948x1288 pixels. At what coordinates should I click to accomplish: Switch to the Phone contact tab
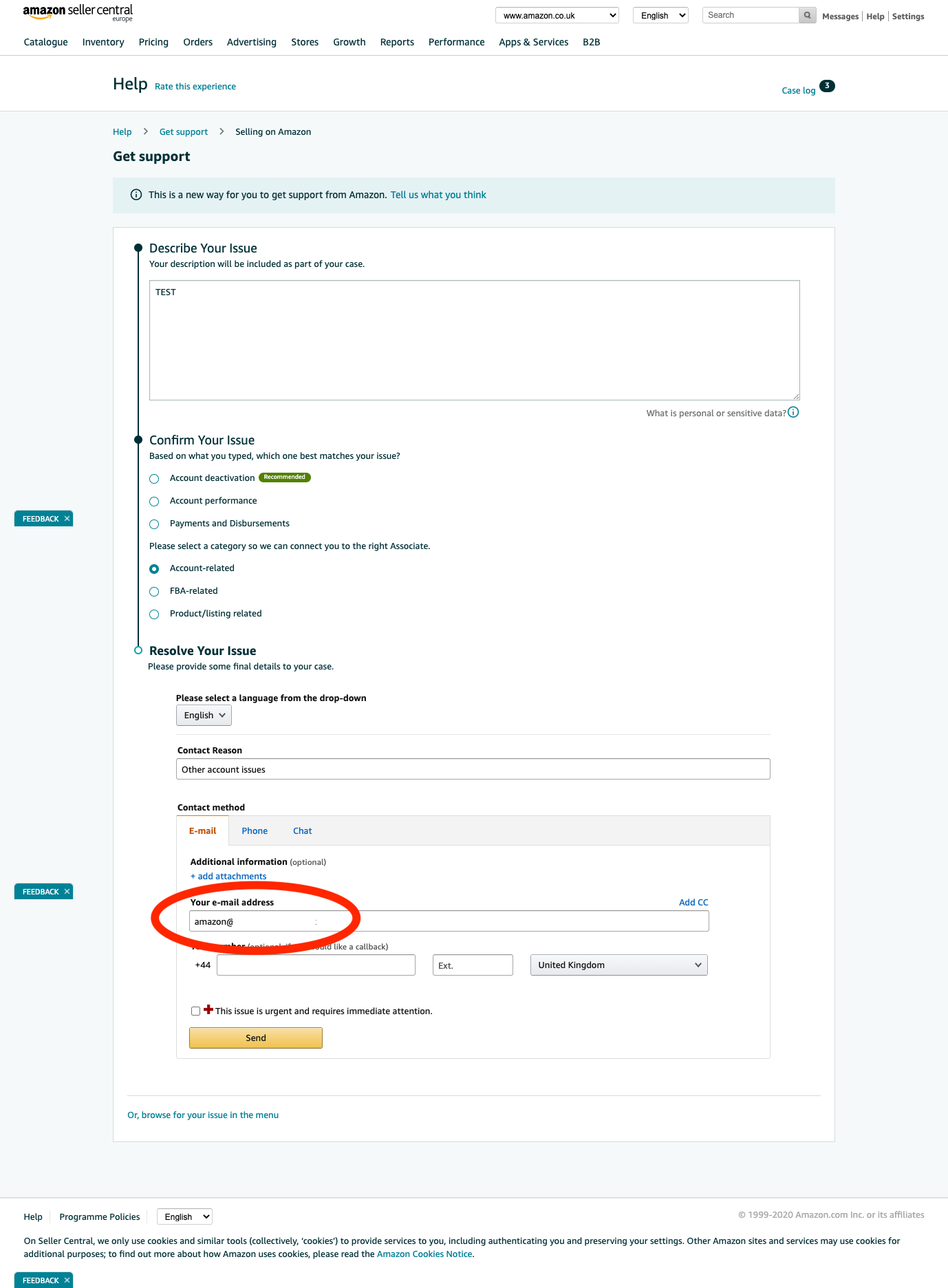coord(255,831)
